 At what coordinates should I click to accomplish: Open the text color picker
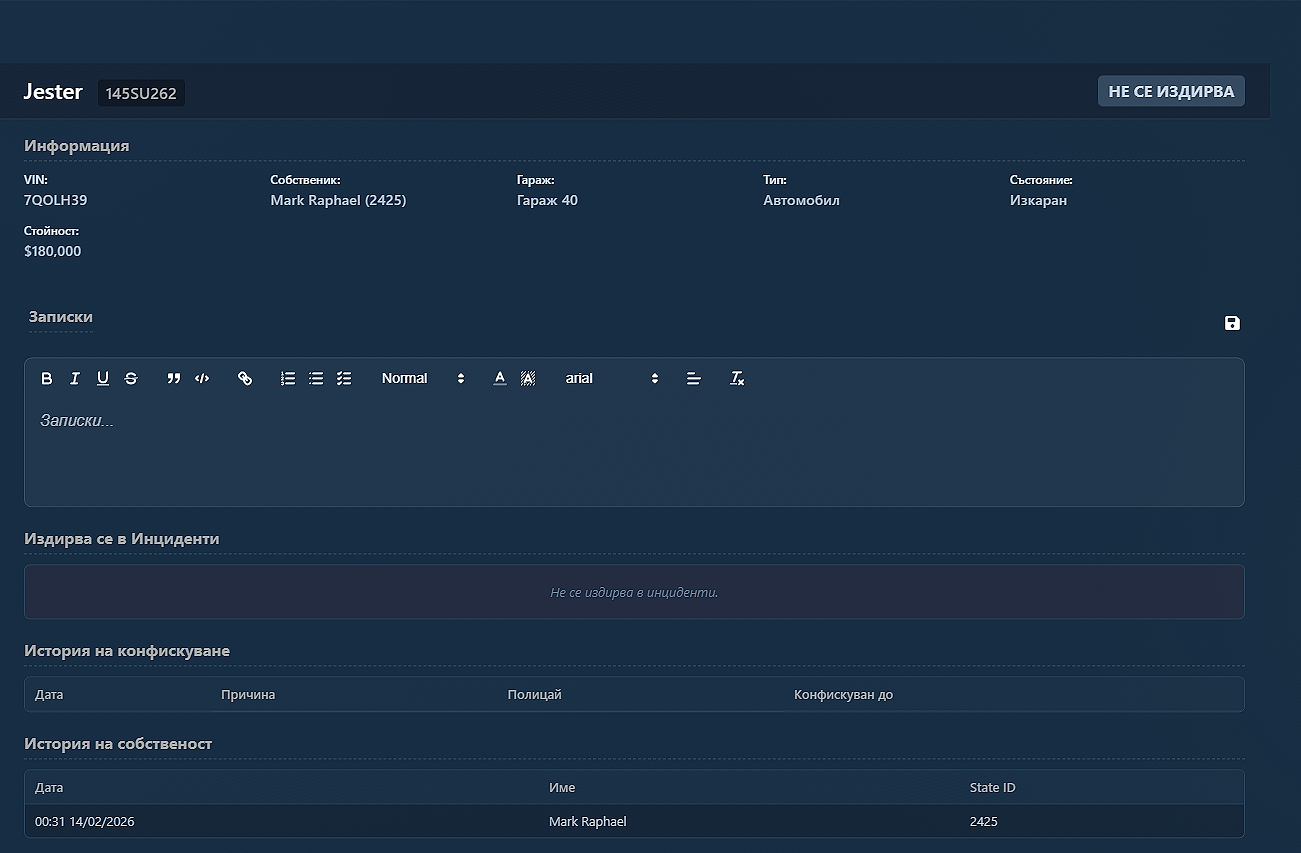click(x=500, y=378)
